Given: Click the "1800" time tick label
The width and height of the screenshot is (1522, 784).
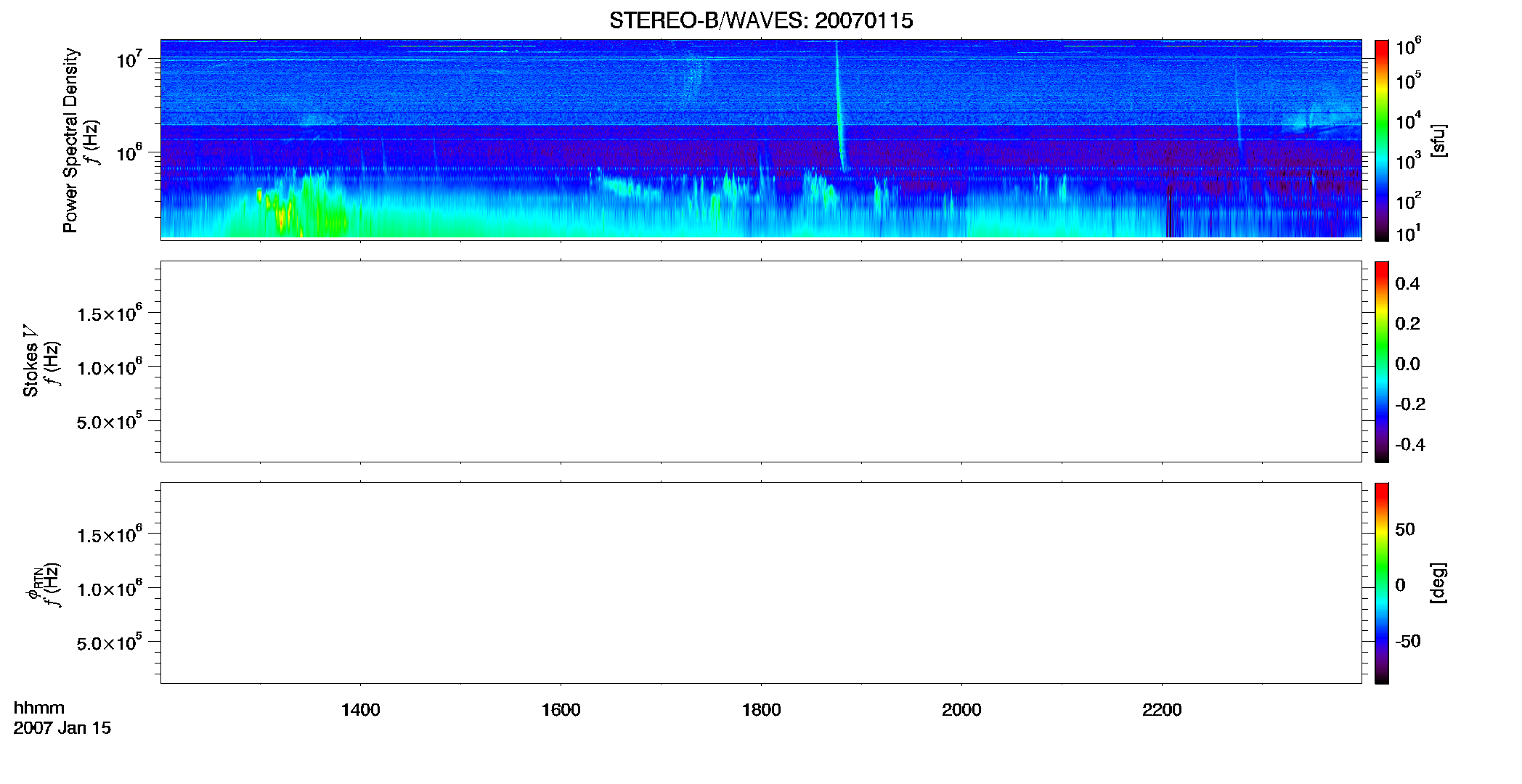Looking at the screenshot, I should (761, 710).
